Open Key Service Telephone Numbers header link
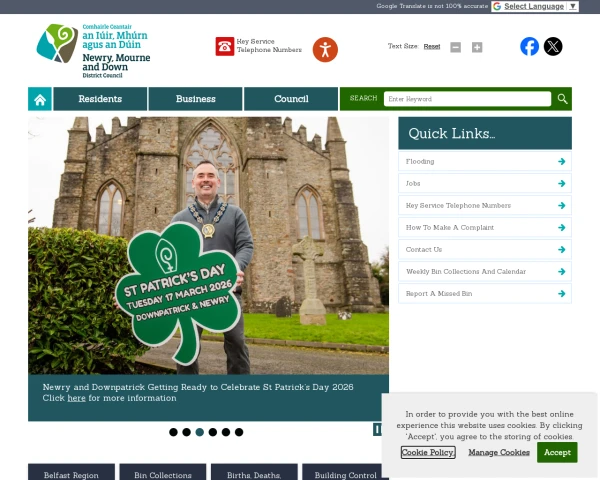600x480 pixels. pos(269,46)
